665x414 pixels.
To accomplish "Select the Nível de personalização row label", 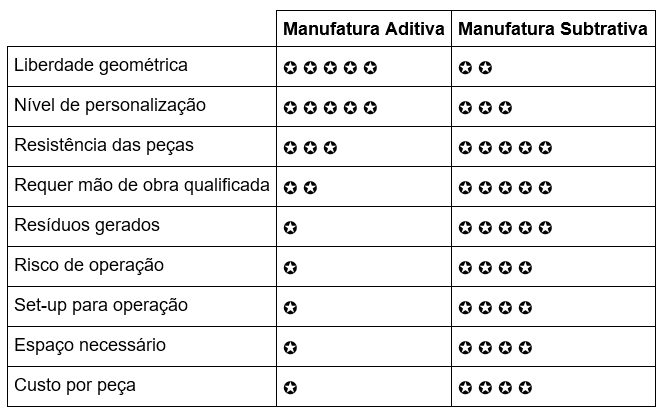I will pos(110,105).
